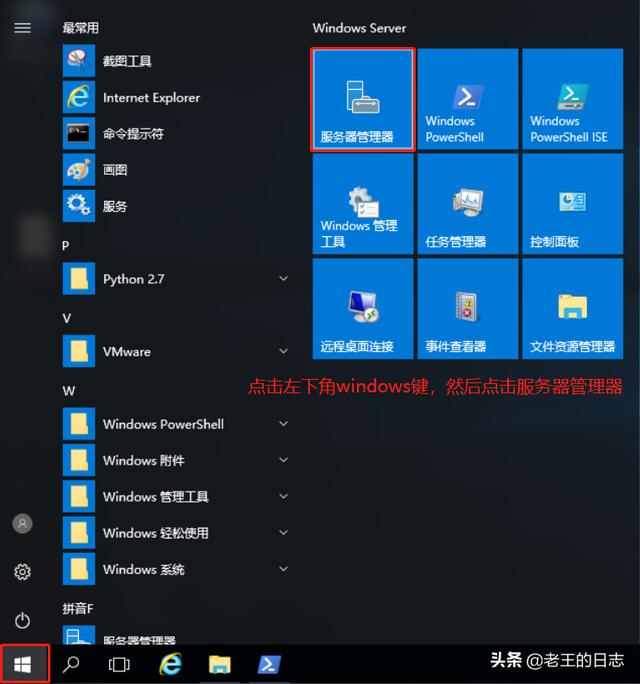
Task: Click the Python 2.7 folder icon
Action: point(79,278)
